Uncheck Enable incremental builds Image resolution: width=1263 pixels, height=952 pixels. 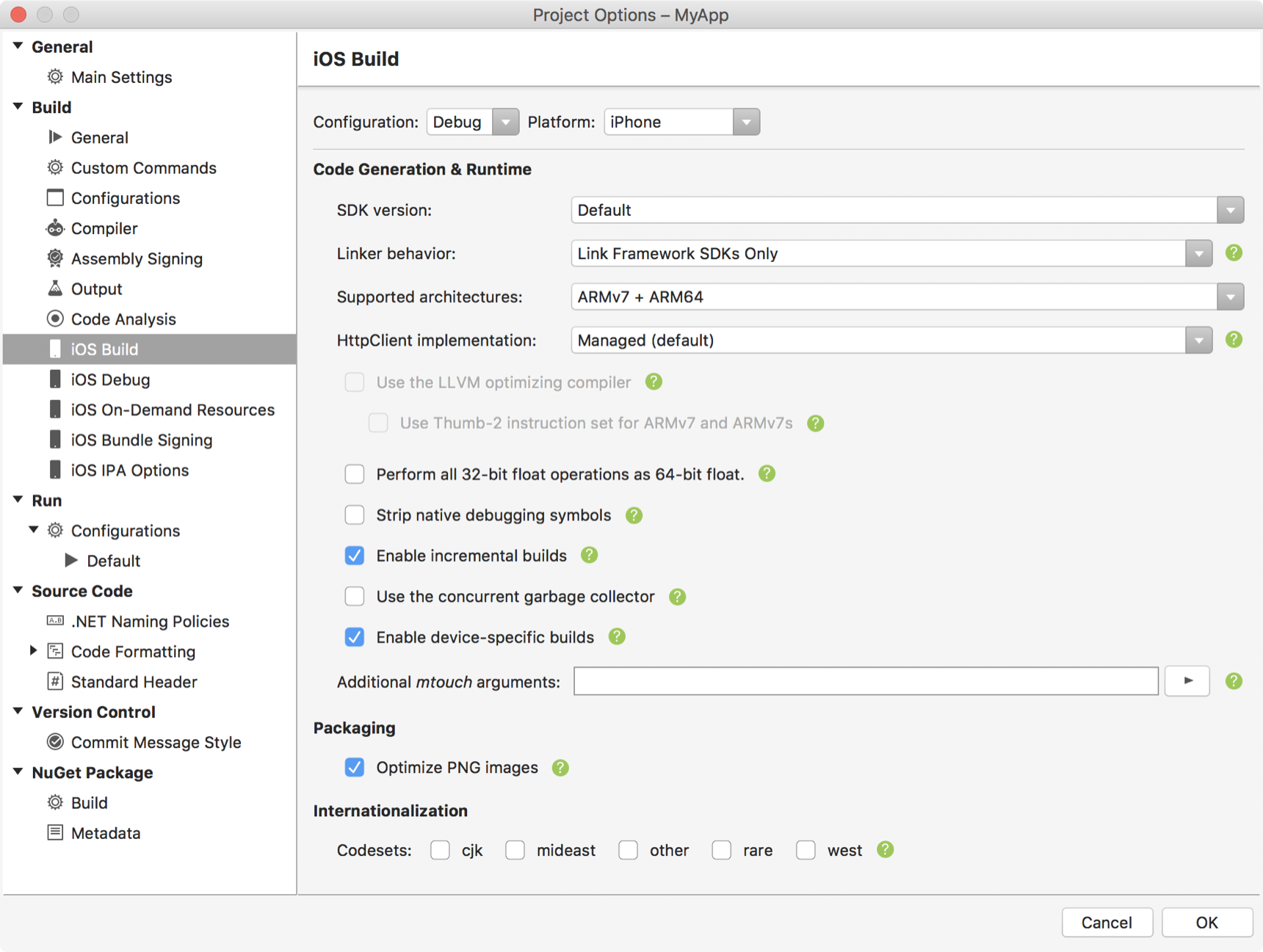pos(355,556)
